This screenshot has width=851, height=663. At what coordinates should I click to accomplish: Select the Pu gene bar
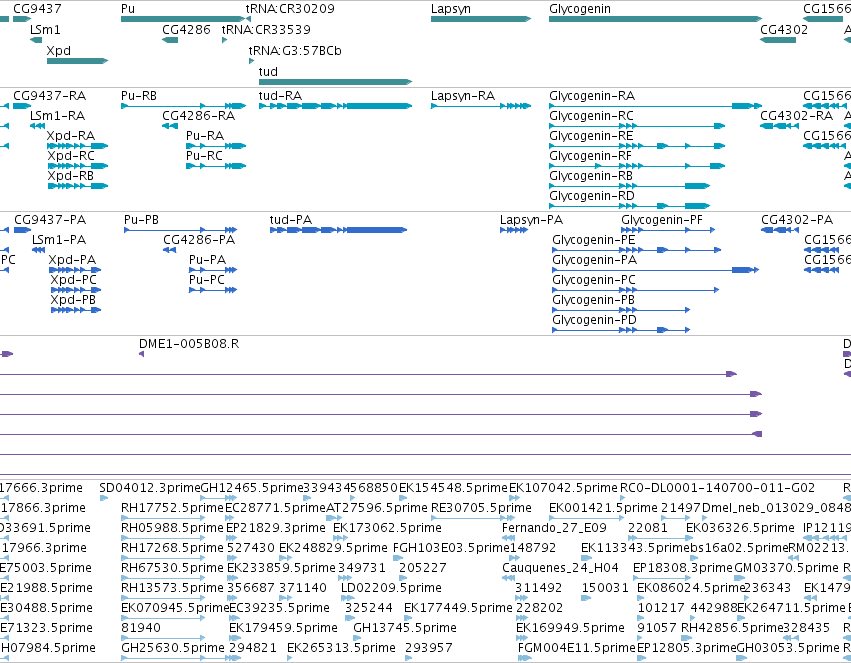click(x=182, y=19)
